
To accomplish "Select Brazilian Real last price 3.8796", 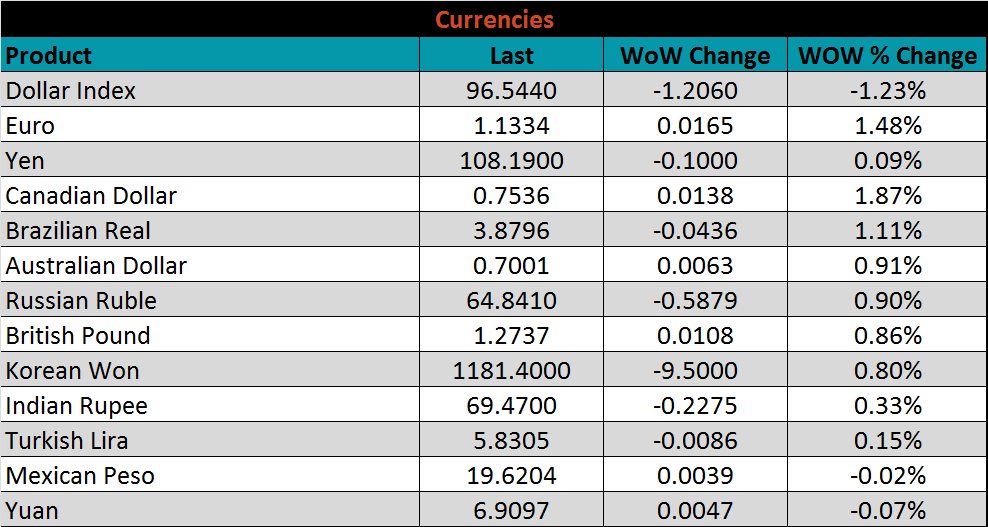I will [x=511, y=231].
